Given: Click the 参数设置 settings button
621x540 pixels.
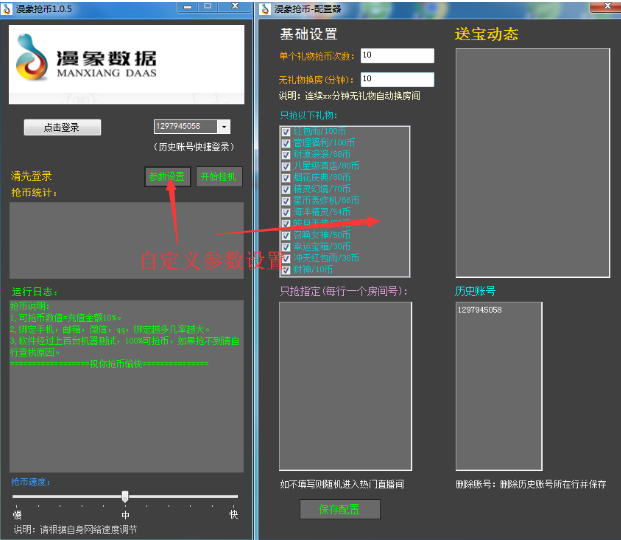Looking at the screenshot, I should tap(167, 177).
